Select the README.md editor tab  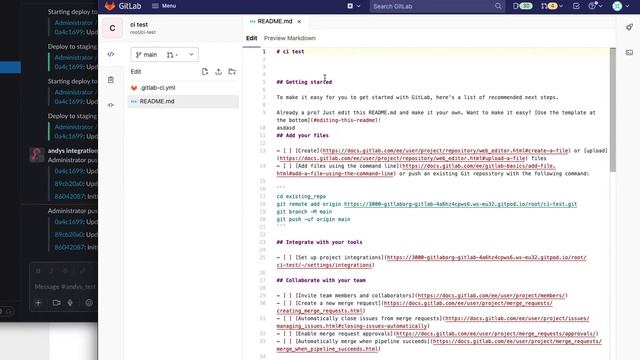coord(275,21)
